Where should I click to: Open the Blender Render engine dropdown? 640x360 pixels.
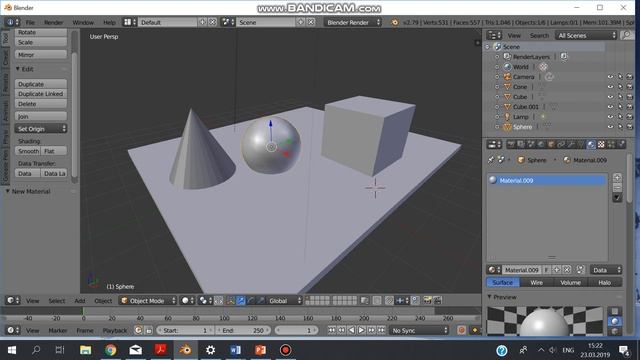point(353,22)
